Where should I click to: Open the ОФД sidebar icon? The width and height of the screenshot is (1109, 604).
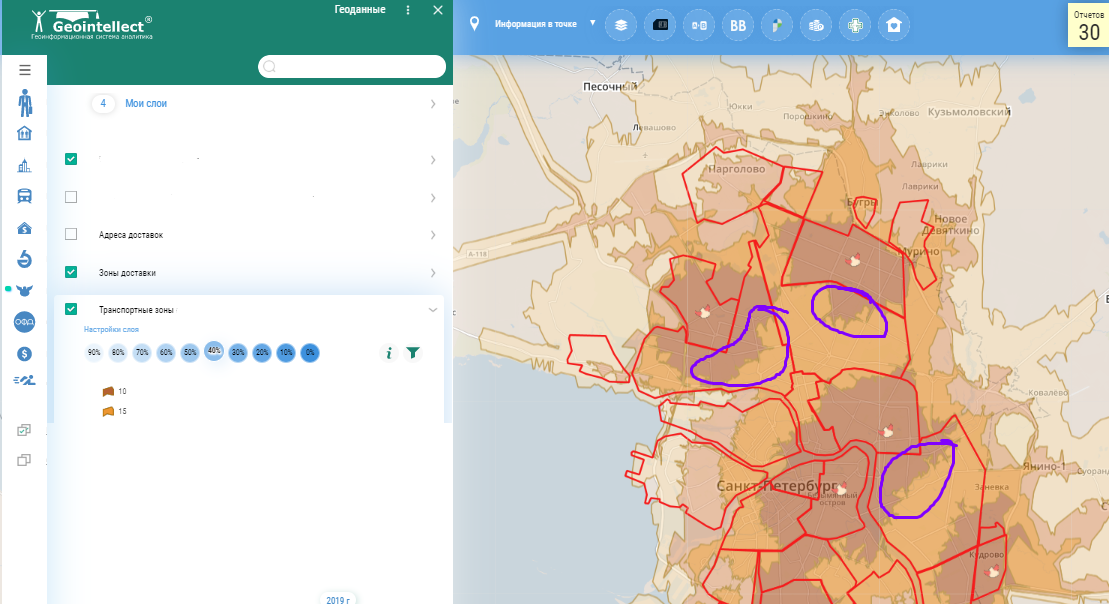pyautogui.click(x=25, y=321)
